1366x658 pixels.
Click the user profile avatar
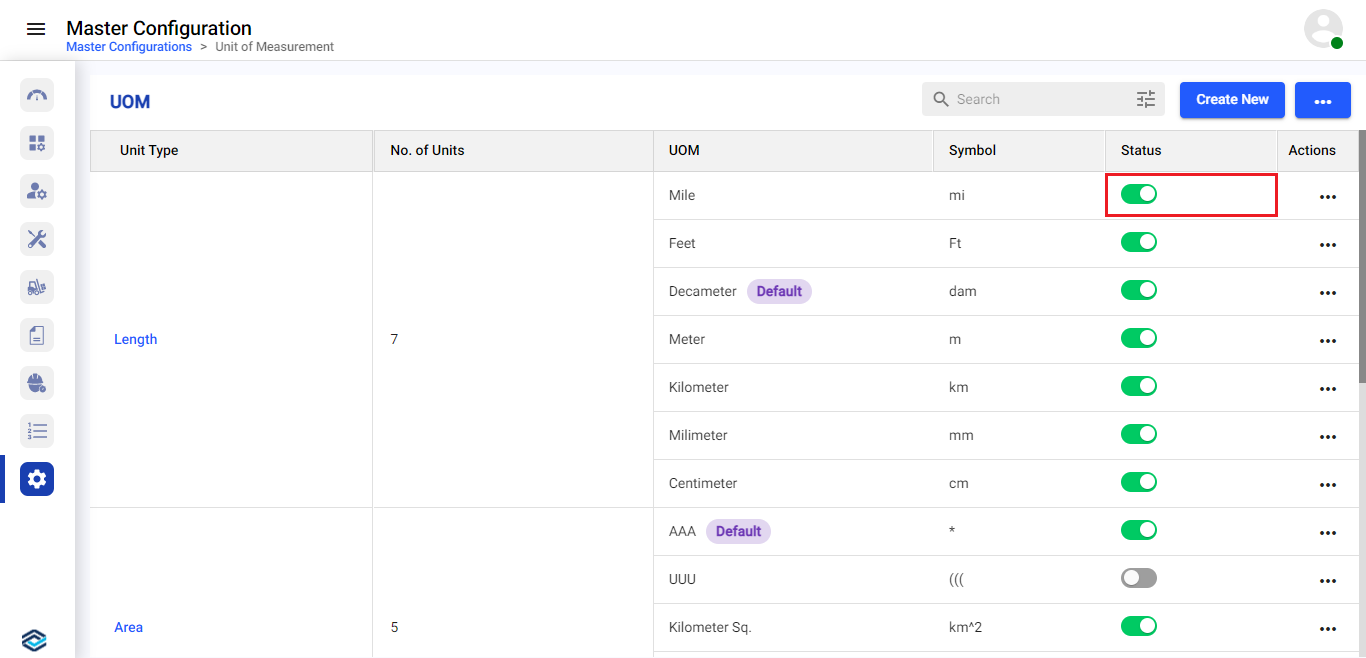click(x=1323, y=29)
